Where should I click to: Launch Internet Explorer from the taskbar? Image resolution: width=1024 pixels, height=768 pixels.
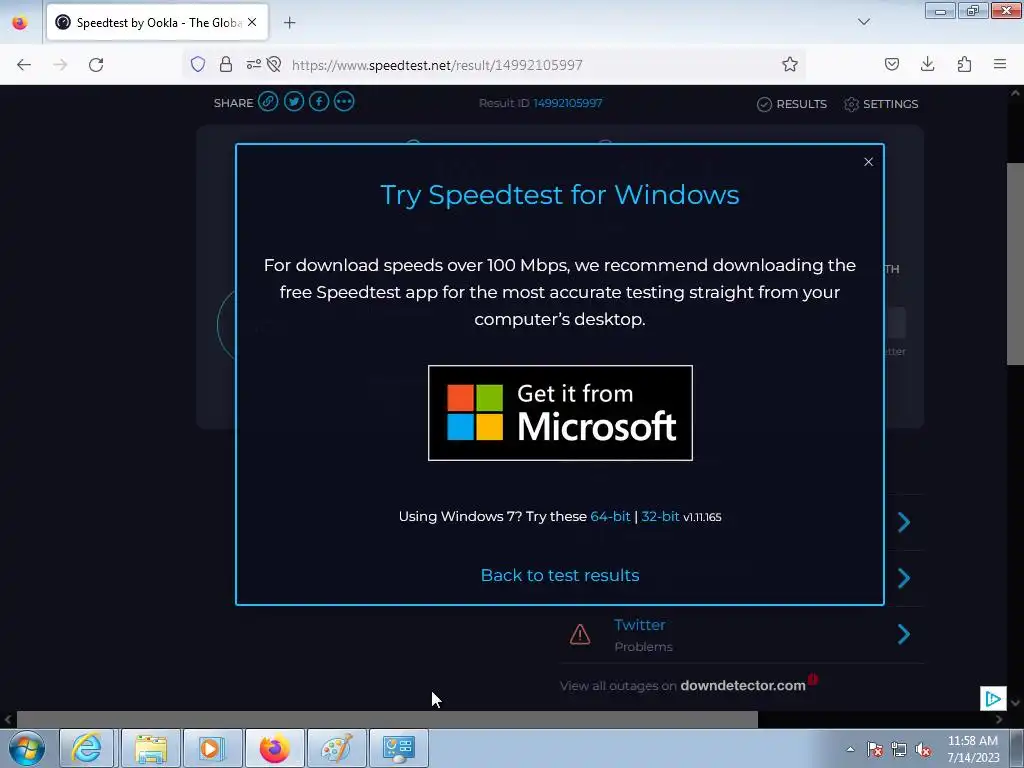87,748
